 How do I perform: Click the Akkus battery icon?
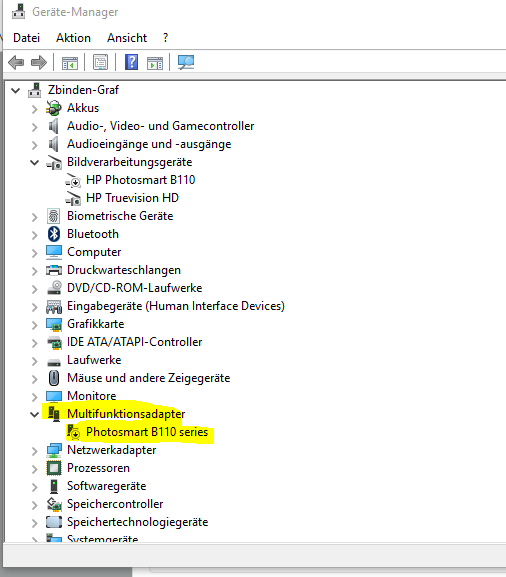tap(54, 108)
